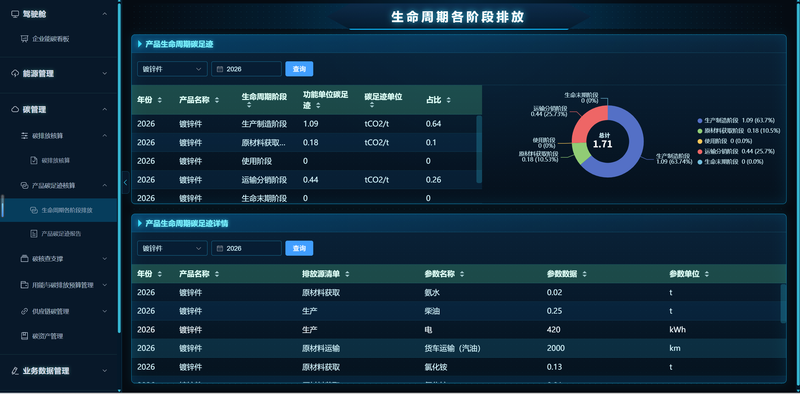Click the 碳资产管理 save icon
Image resolution: width=800 pixels, height=394 pixels.
coord(24,336)
